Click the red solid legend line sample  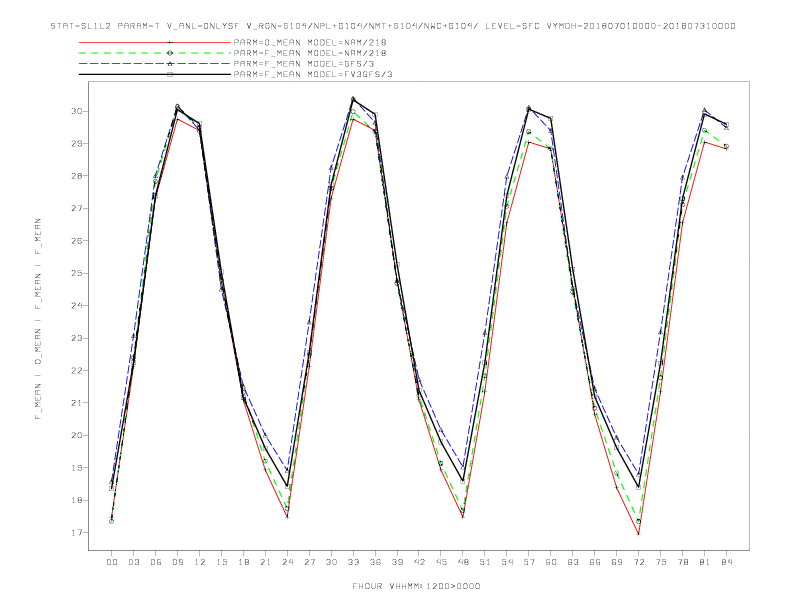155,42
